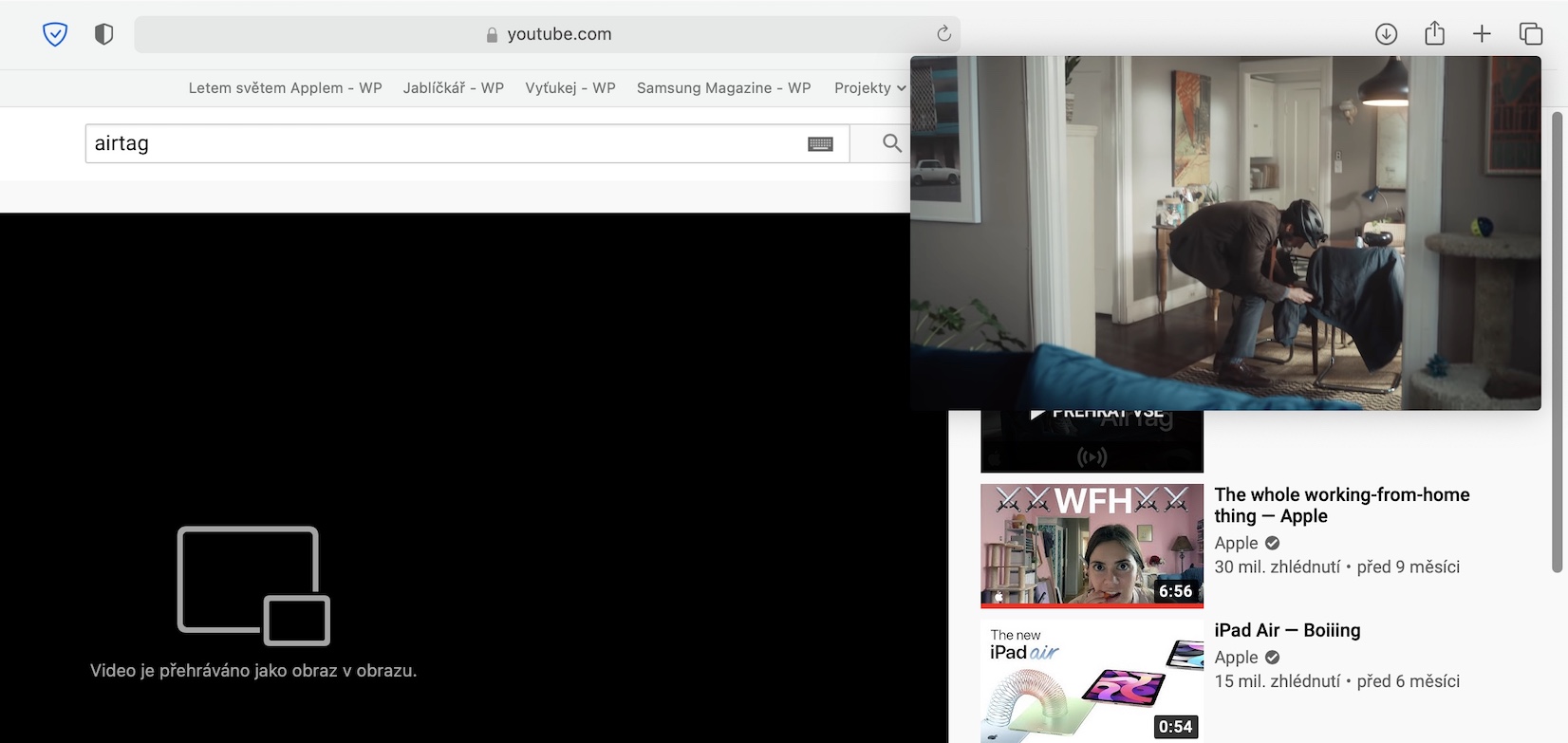The width and height of the screenshot is (1568, 743).
Task: Open Letem světem Applem - WP bookmark
Action: tap(285, 88)
